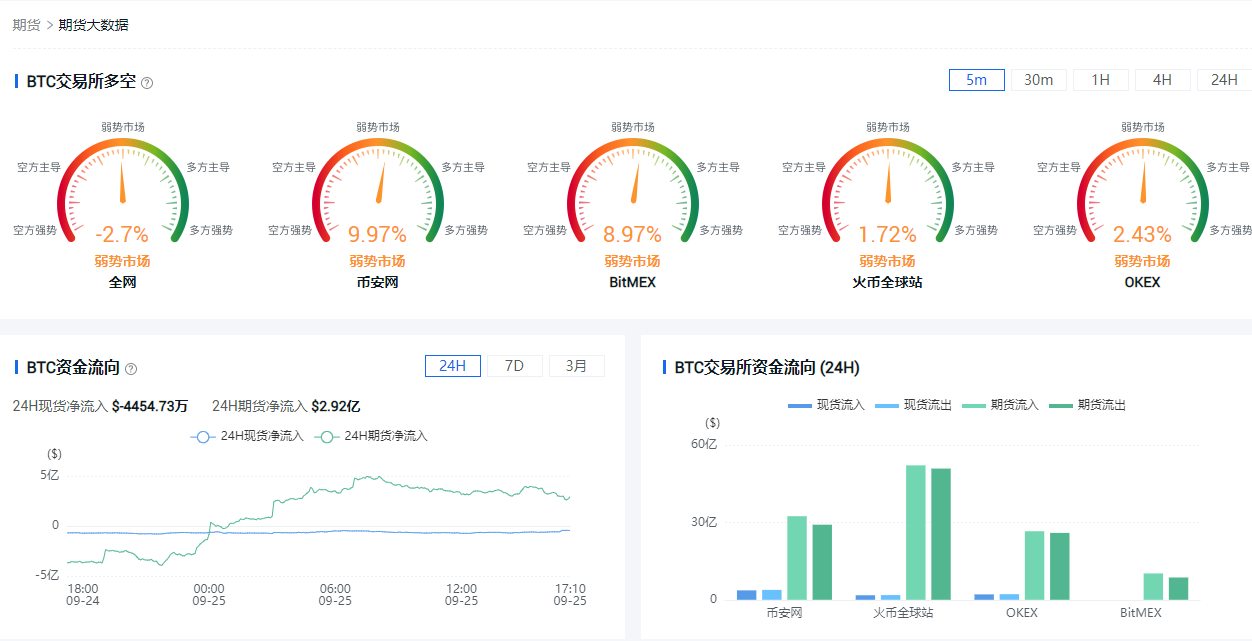Toggle 24H期货净流入 legend series

pyautogui.click(x=371, y=437)
